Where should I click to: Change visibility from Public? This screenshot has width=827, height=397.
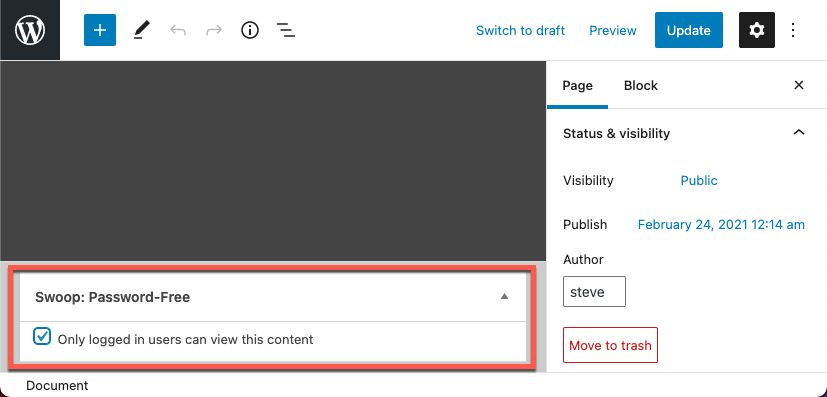(x=699, y=180)
